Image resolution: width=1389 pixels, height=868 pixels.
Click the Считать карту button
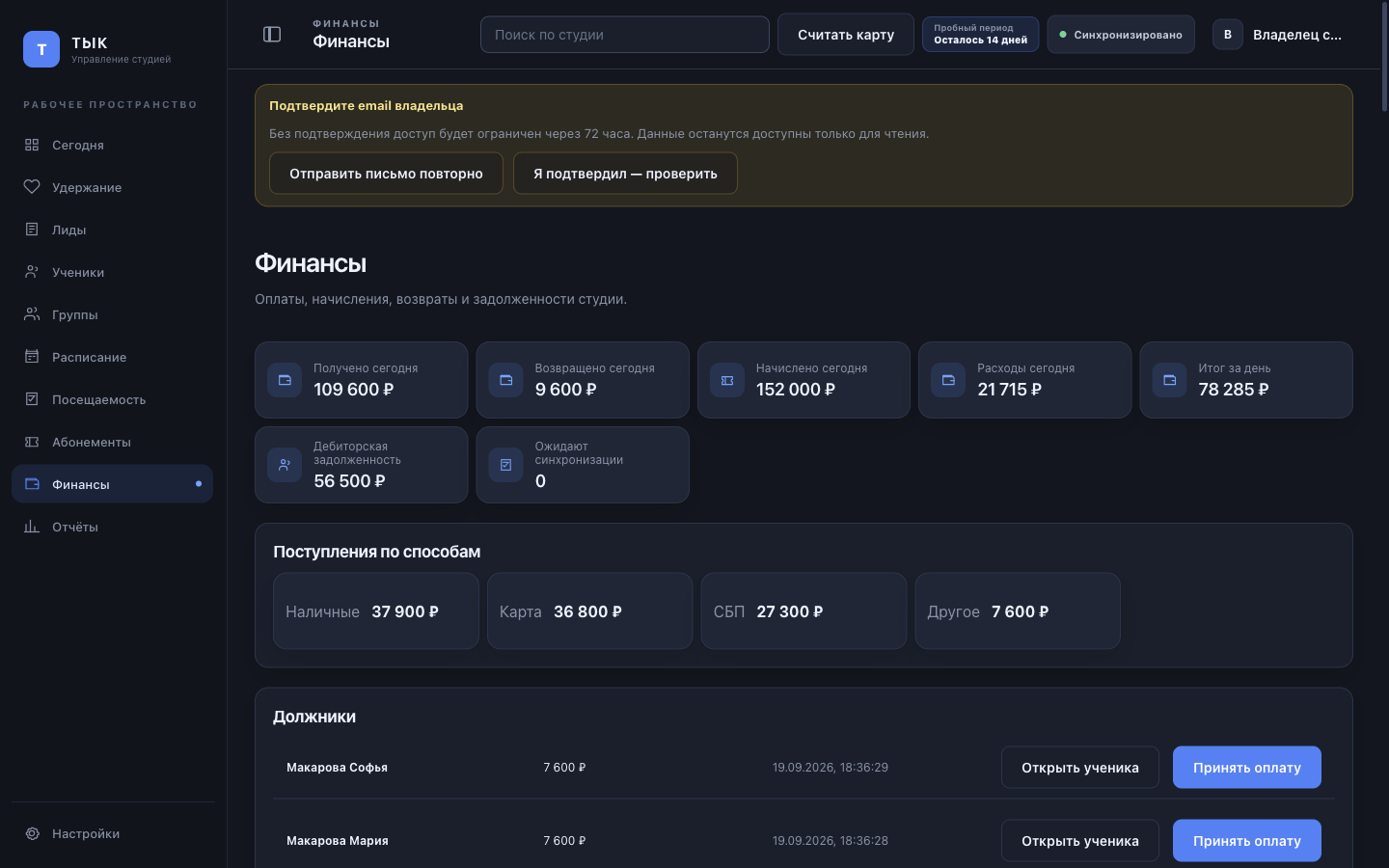pyautogui.click(x=846, y=35)
